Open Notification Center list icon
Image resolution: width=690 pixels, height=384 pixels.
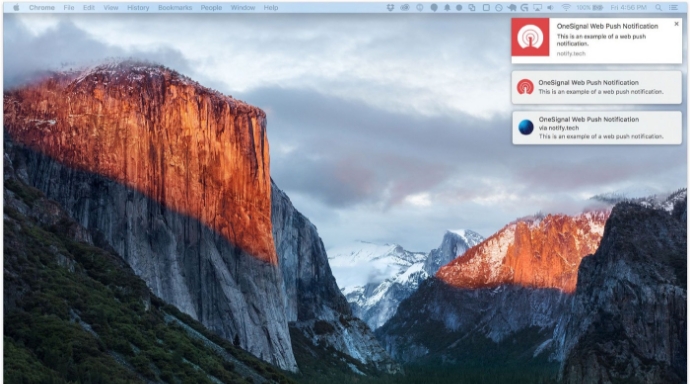pyautogui.click(x=673, y=7)
